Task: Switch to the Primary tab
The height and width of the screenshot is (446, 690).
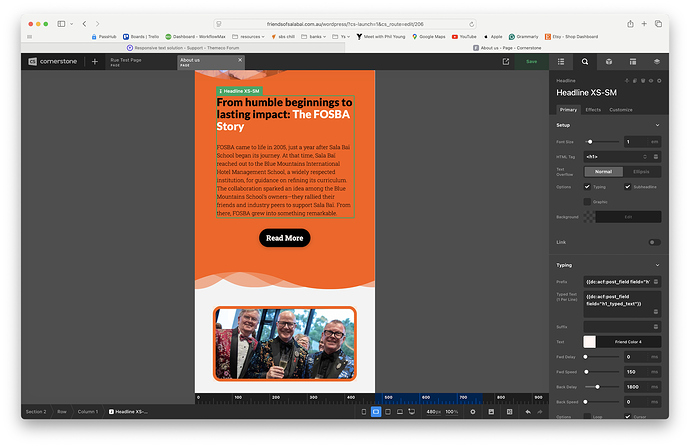Action: point(568,110)
